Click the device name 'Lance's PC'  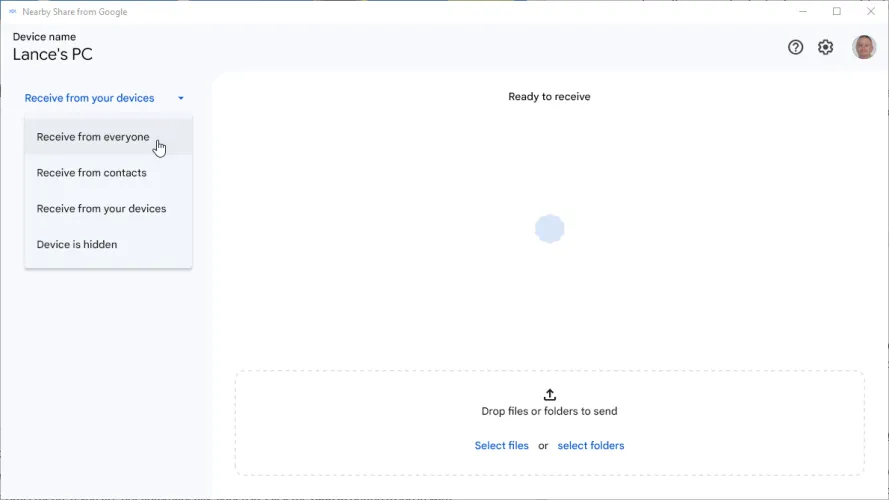(52, 55)
